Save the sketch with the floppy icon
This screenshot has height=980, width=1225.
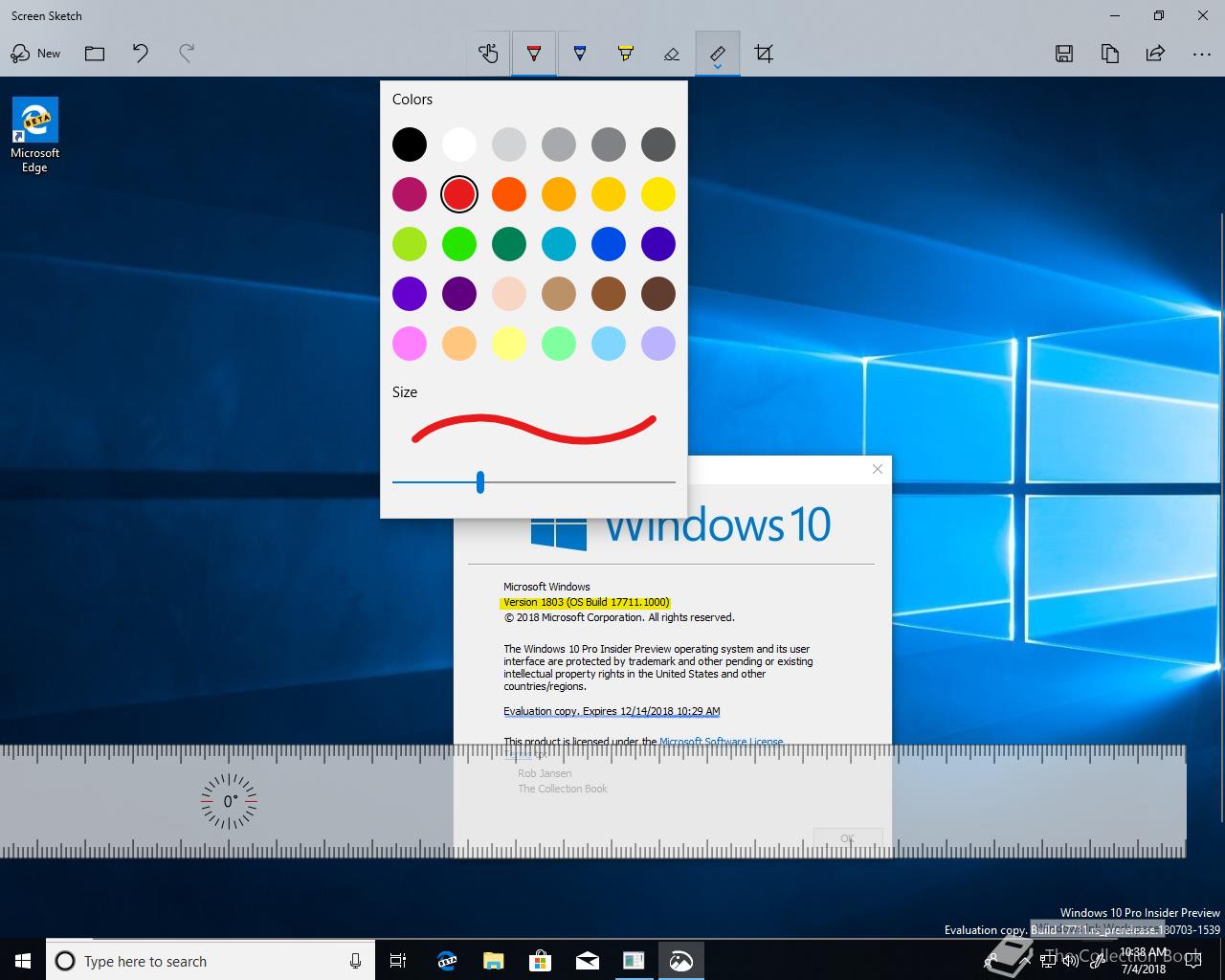coord(1064,54)
